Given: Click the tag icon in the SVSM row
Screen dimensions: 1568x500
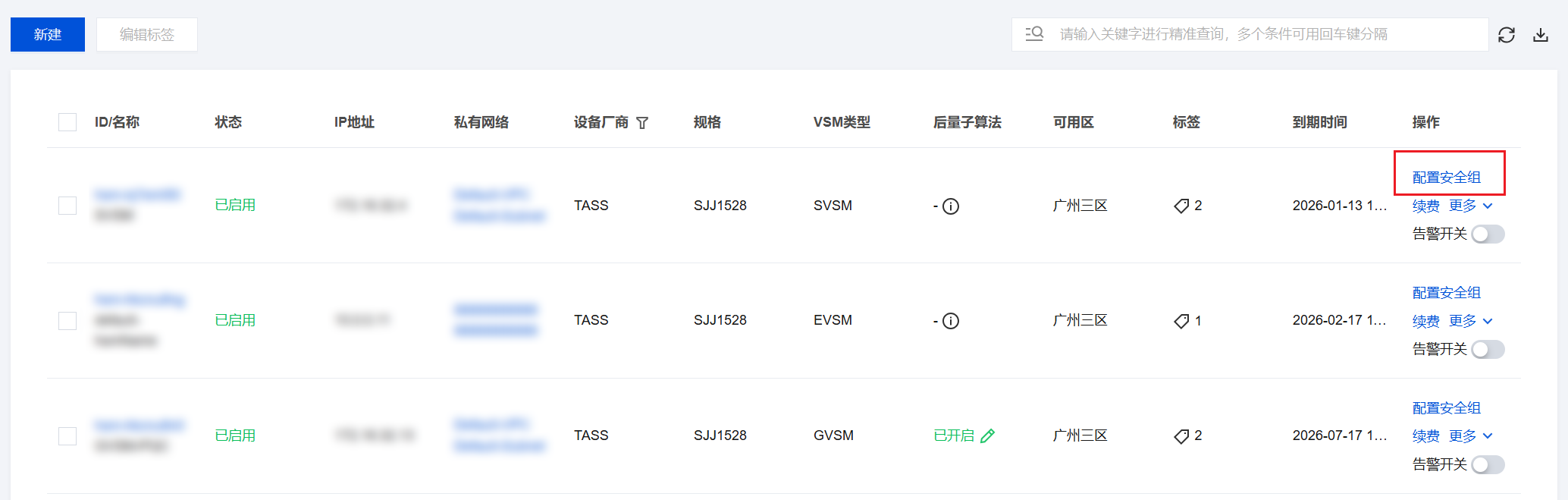Looking at the screenshot, I should coord(1181,206).
